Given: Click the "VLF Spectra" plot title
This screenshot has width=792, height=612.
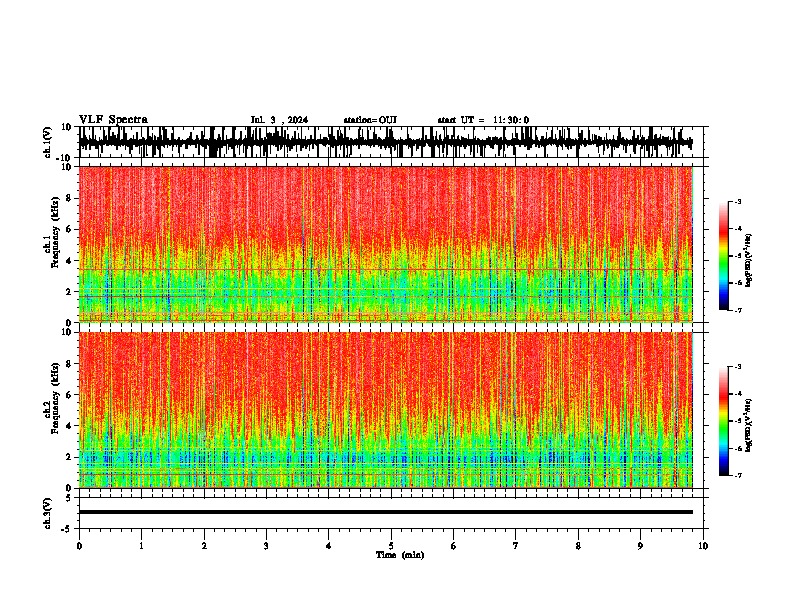Looking at the screenshot, I should pyautogui.click(x=113, y=120).
